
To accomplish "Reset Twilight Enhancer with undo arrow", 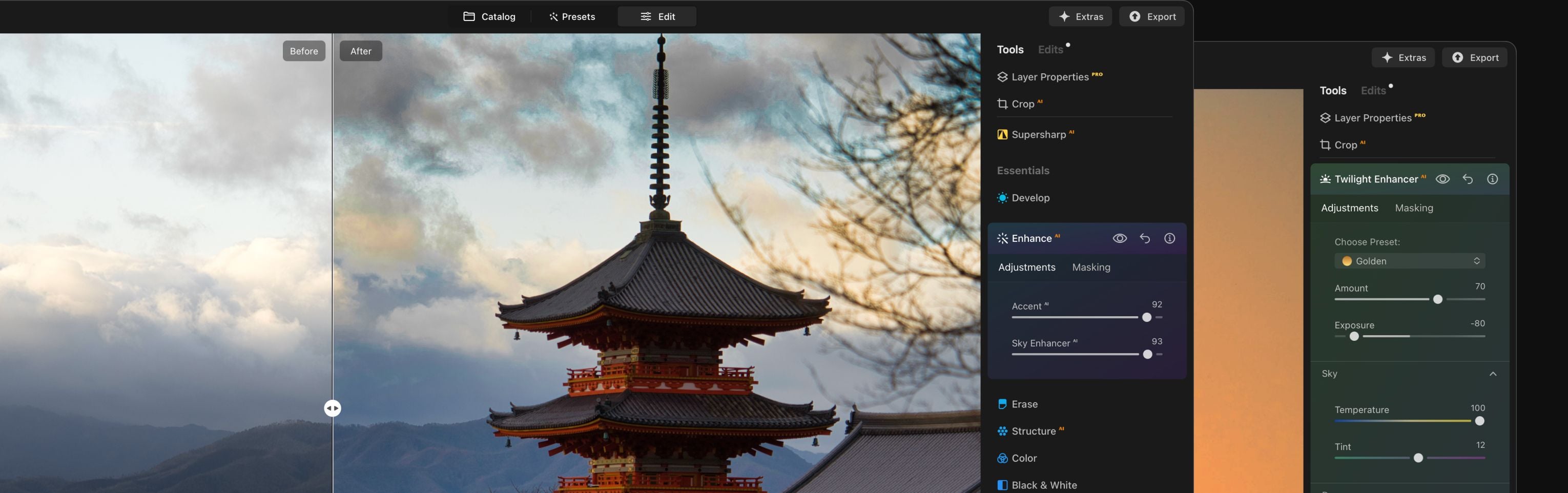I will [x=1467, y=179].
